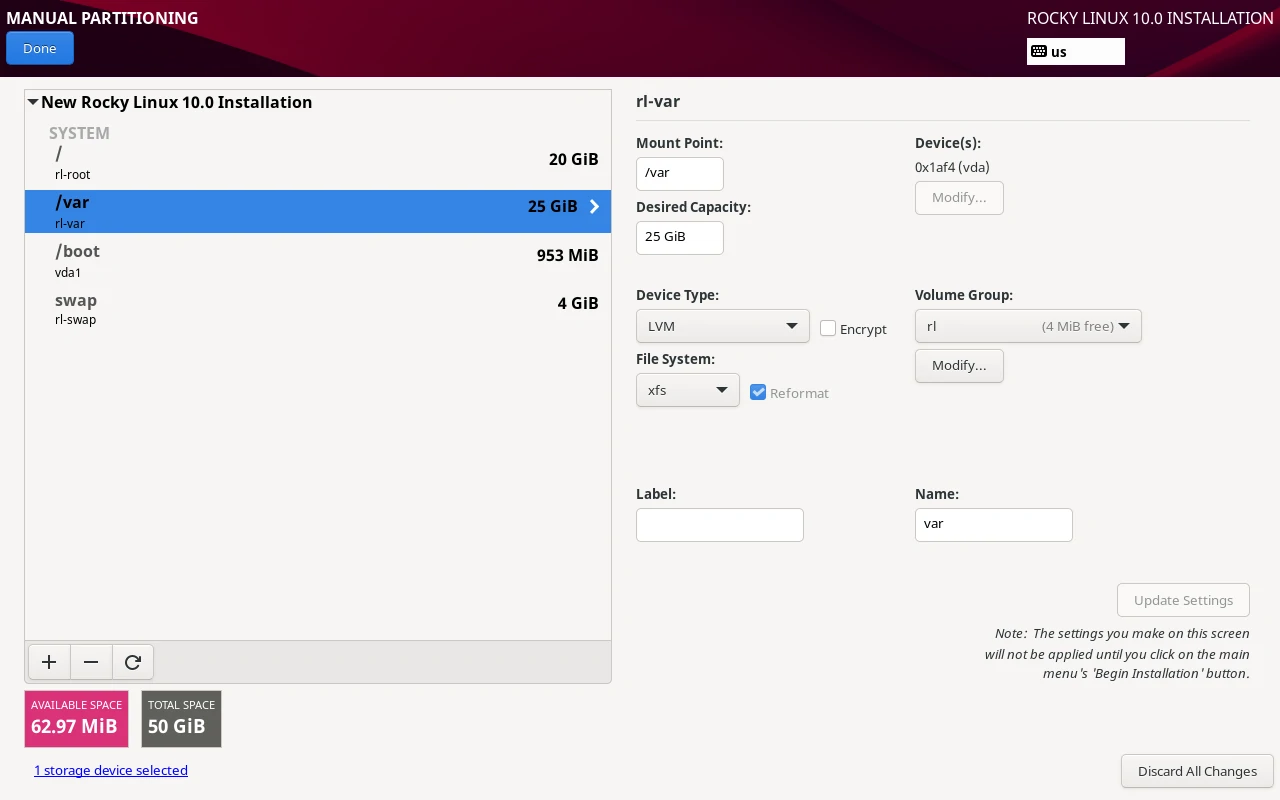
Task: Click the 0x1af4 (vda) device text
Action: coord(952,167)
